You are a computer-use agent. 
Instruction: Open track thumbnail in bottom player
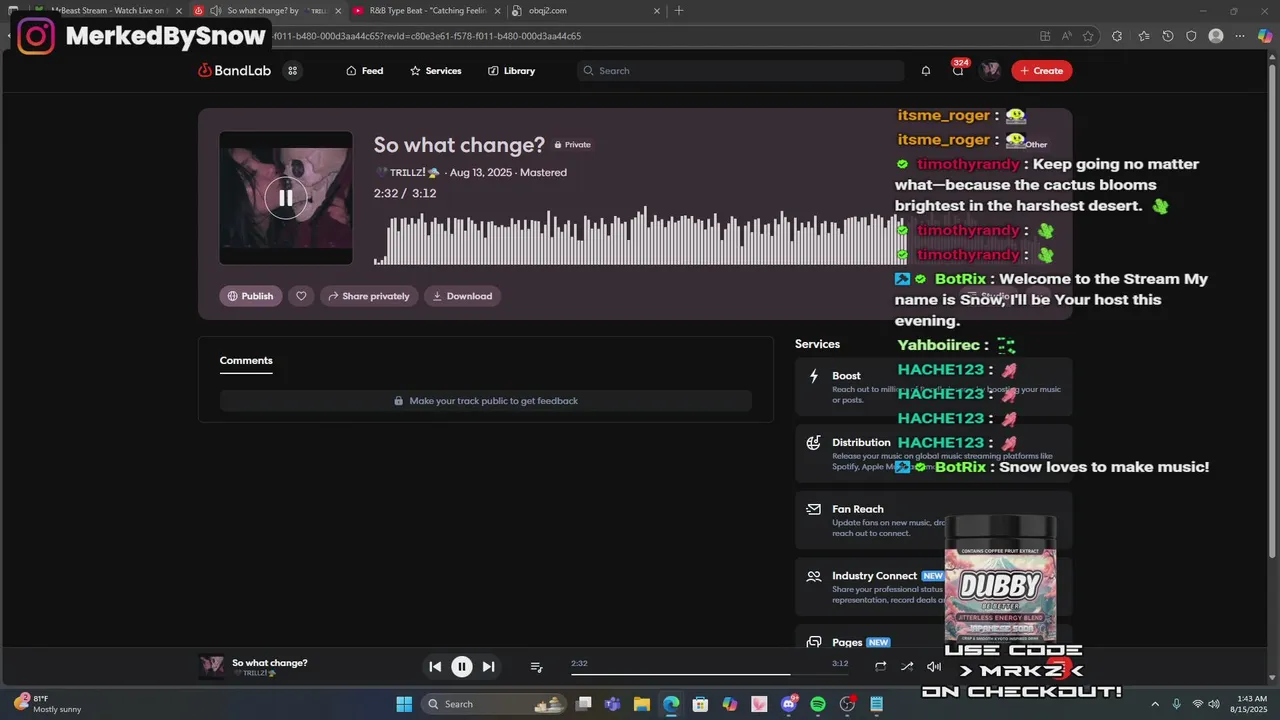coord(212,667)
